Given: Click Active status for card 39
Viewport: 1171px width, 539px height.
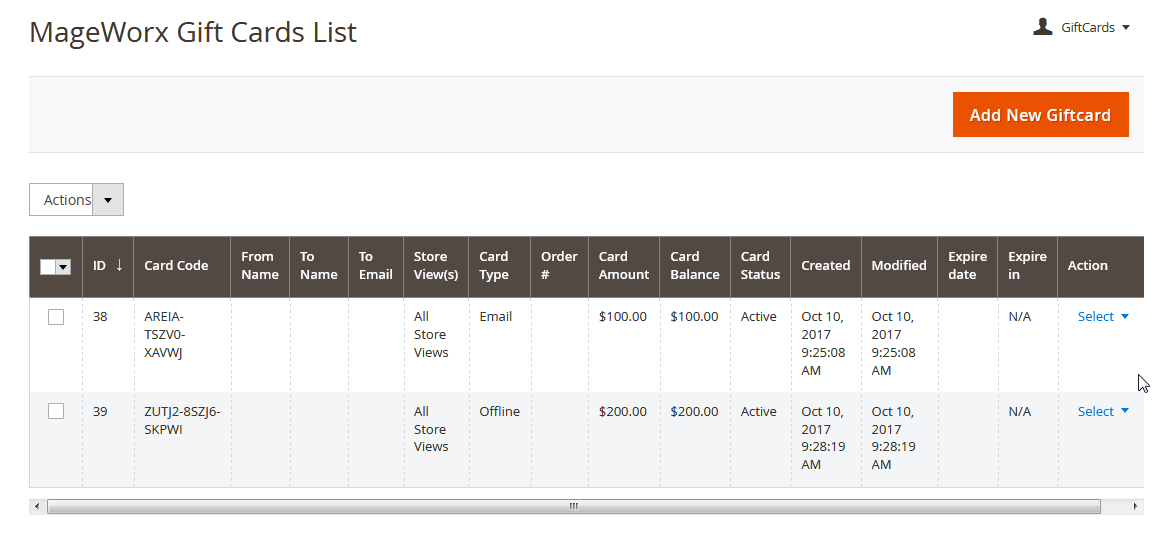Looking at the screenshot, I should pos(759,411).
